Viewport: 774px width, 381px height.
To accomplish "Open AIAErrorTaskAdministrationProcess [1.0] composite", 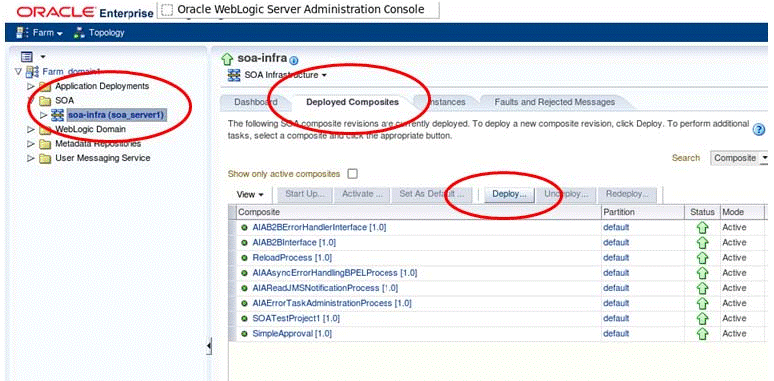I will [x=331, y=303].
